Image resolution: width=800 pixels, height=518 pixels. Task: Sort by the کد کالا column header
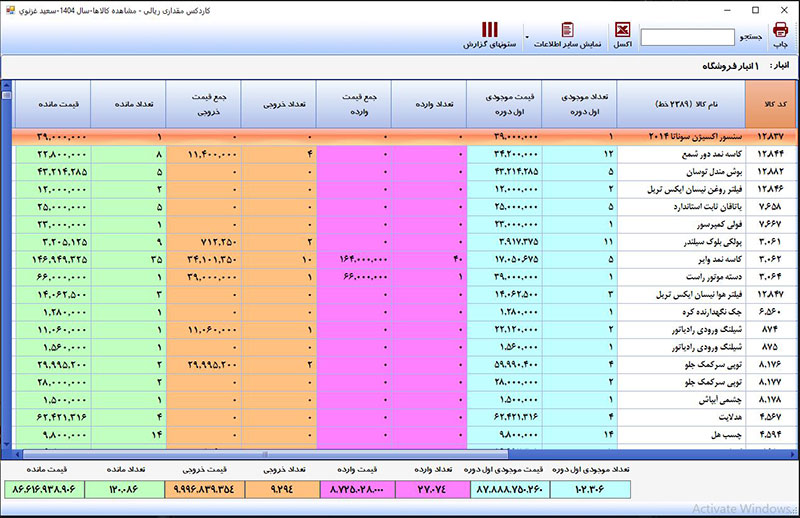[x=771, y=104]
